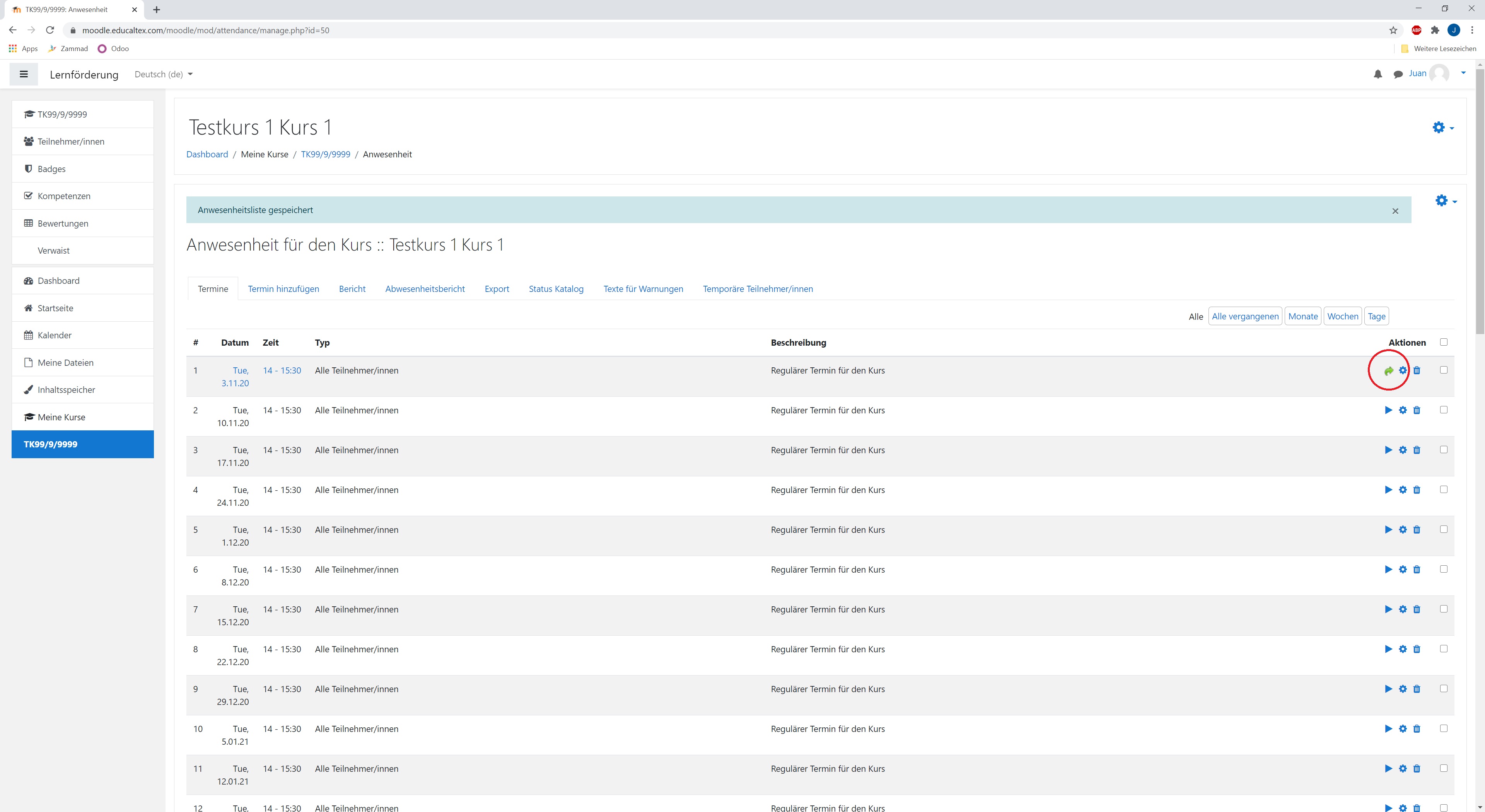
Task: Reload the page in the browser
Action: point(50,30)
